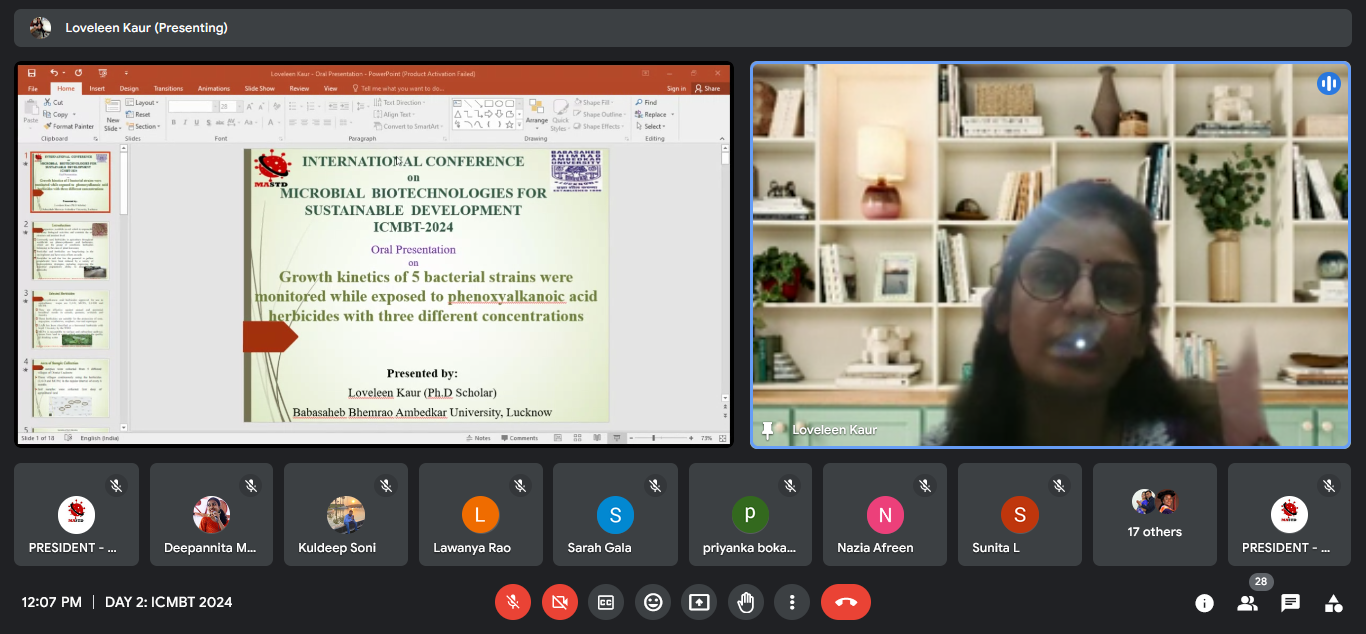Open the chat panel icon

[x=1290, y=603]
